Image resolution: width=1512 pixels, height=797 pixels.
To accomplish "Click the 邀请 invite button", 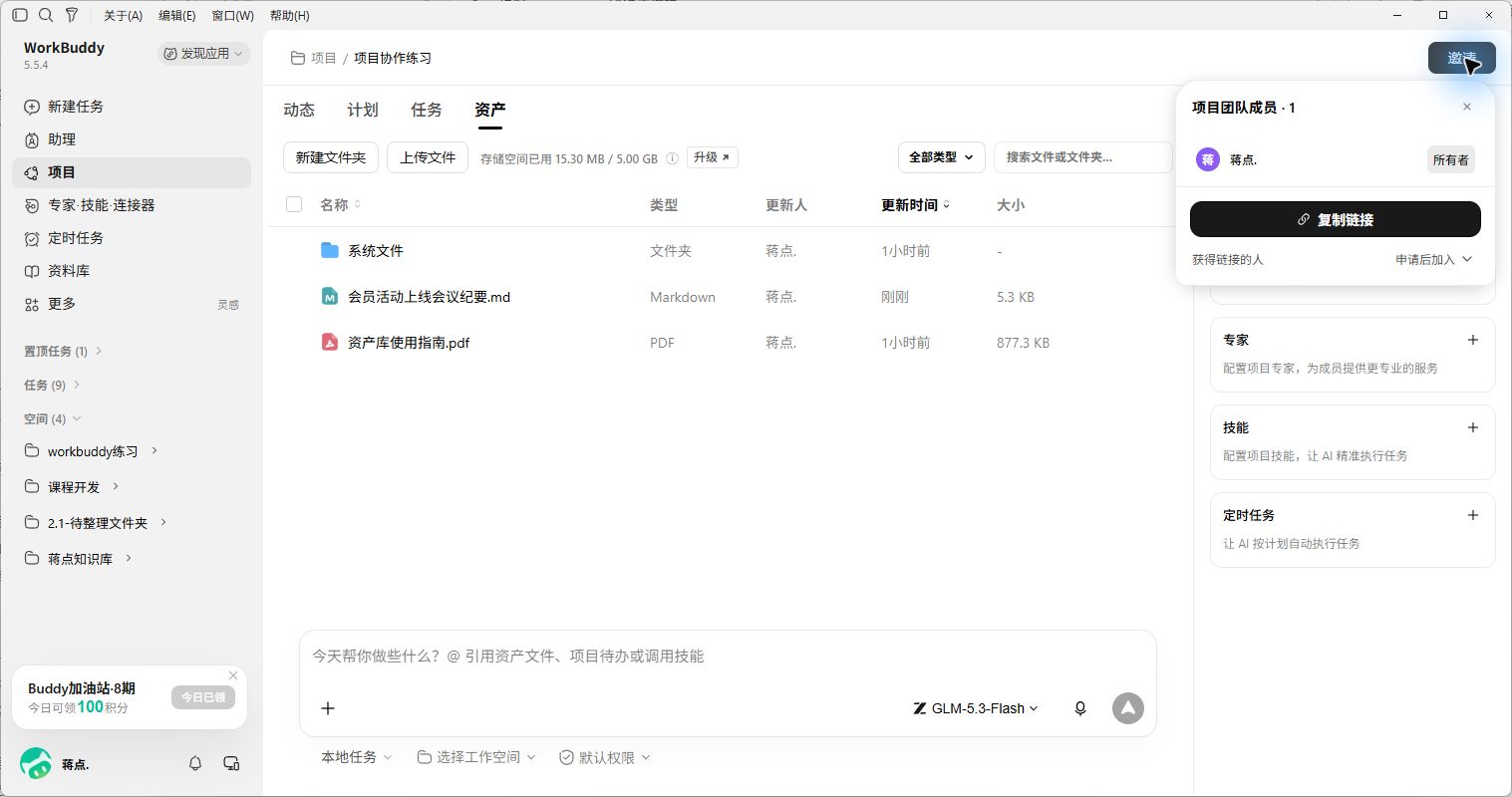I will (x=1462, y=58).
